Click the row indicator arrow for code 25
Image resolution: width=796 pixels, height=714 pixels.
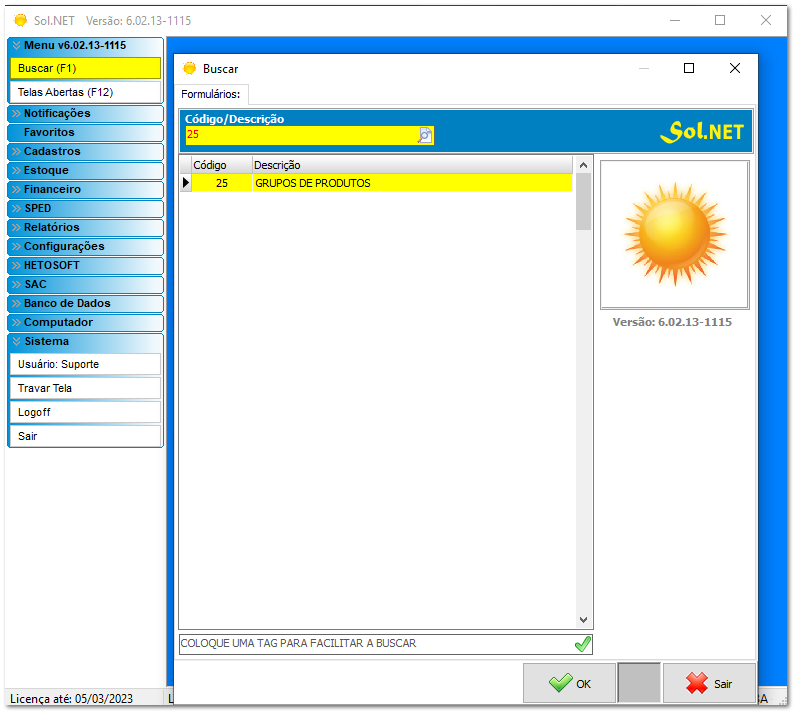(x=185, y=183)
